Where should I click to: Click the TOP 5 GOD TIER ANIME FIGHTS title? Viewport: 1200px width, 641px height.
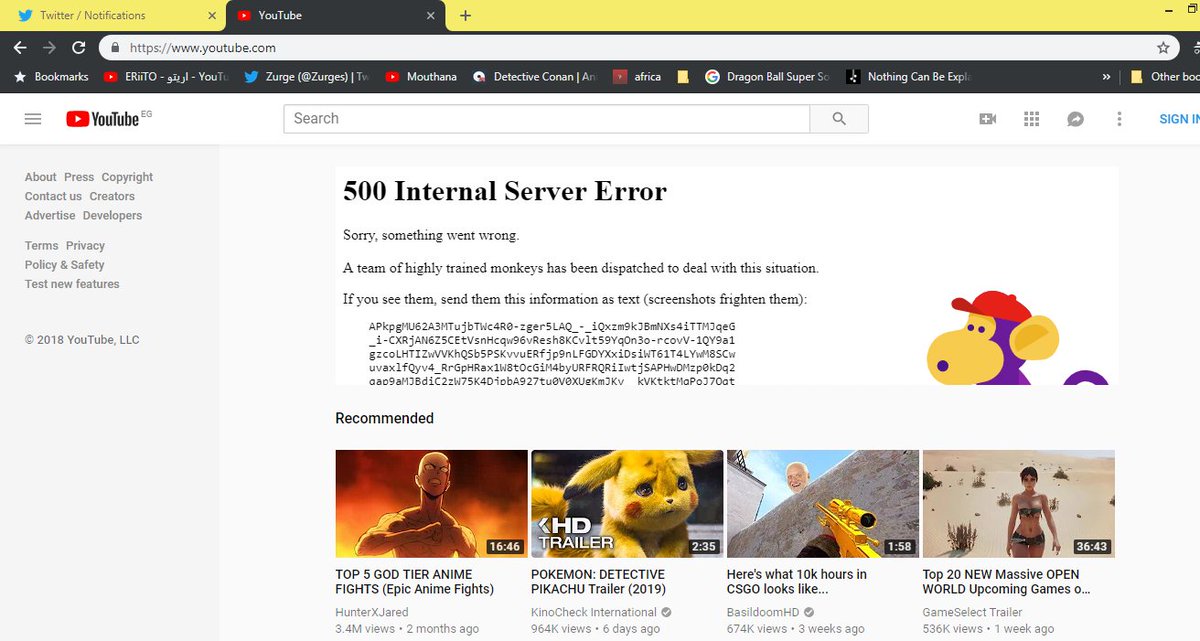(415, 582)
